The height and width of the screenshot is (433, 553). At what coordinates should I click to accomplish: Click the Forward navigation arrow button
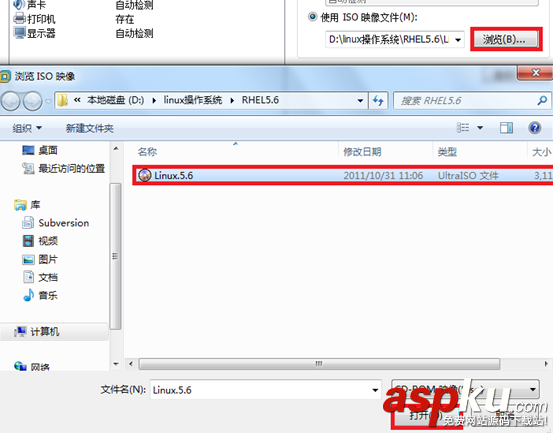tap(32, 101)
